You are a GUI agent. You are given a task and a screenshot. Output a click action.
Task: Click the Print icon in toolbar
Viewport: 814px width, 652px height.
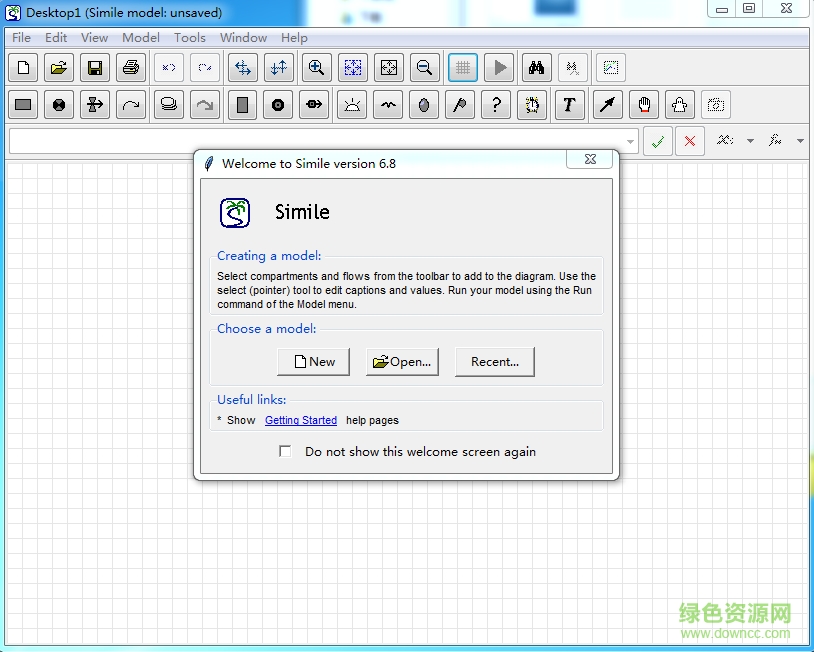130,68
